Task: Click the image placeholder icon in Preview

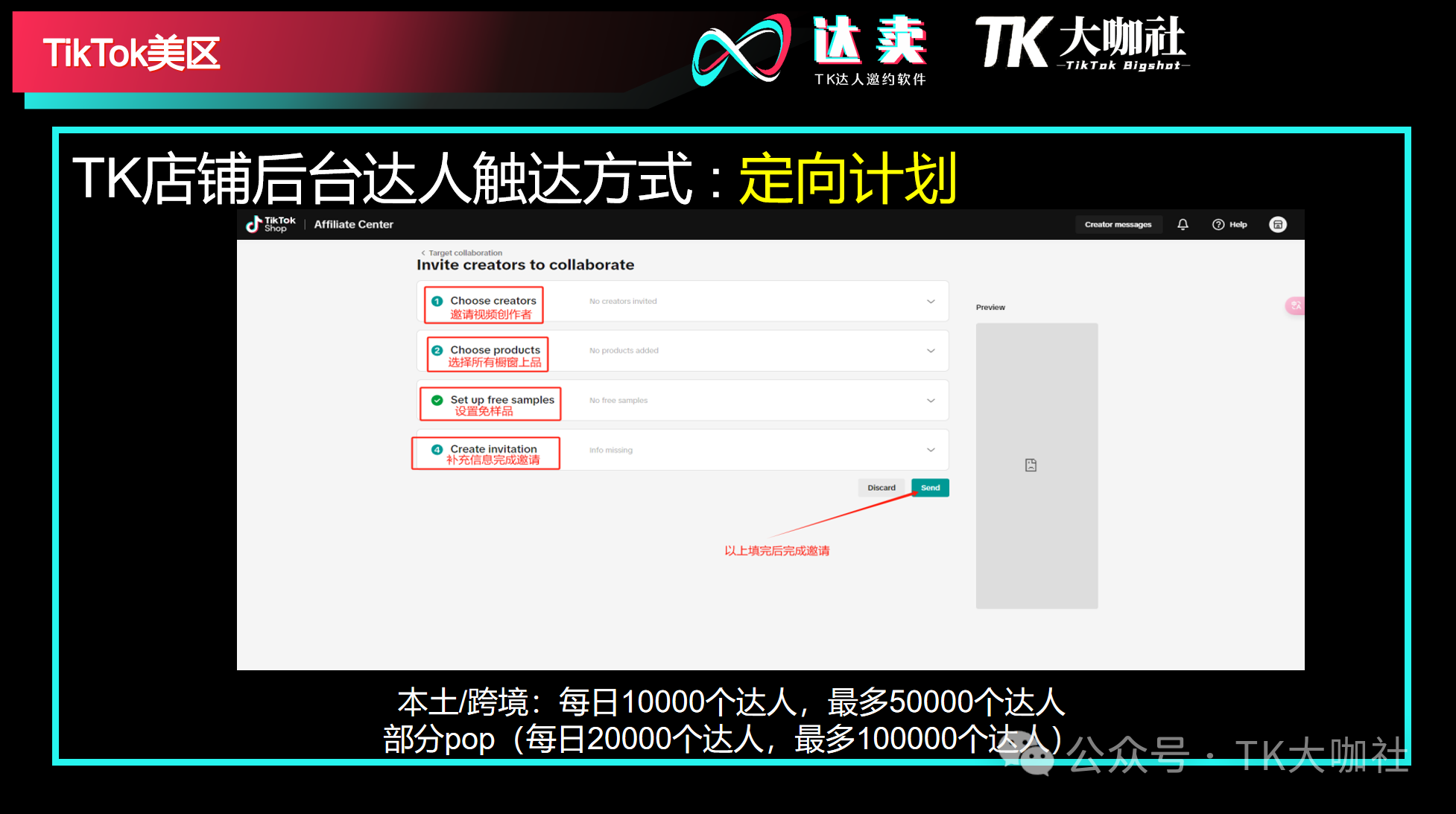Action: click(1032, 464)
